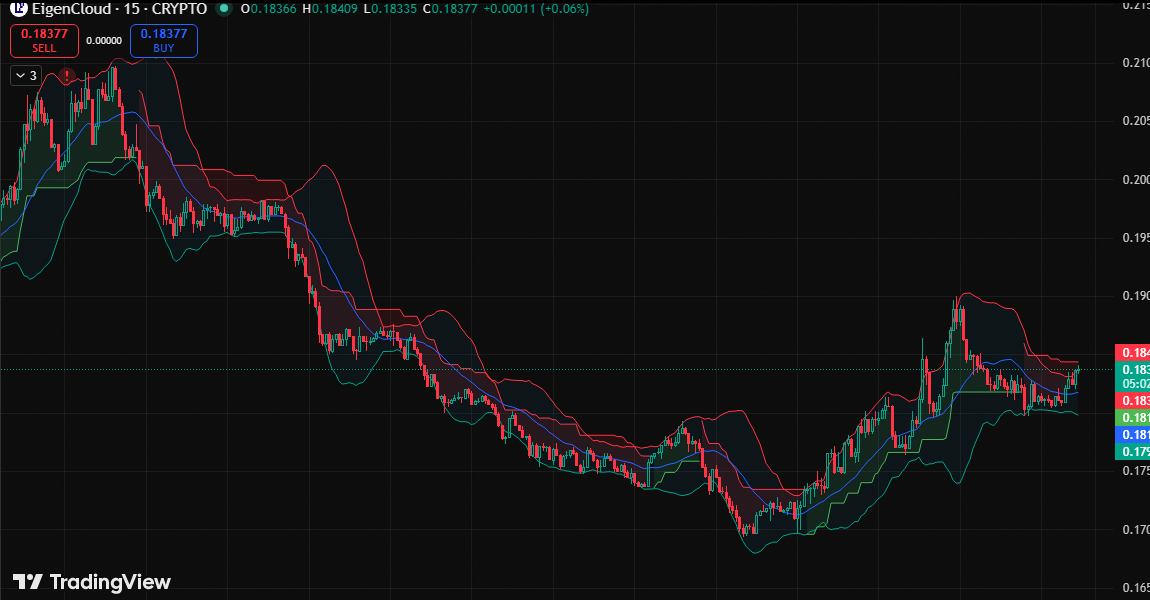Click the teal 0.179 lower band price label

point(1132,451)
